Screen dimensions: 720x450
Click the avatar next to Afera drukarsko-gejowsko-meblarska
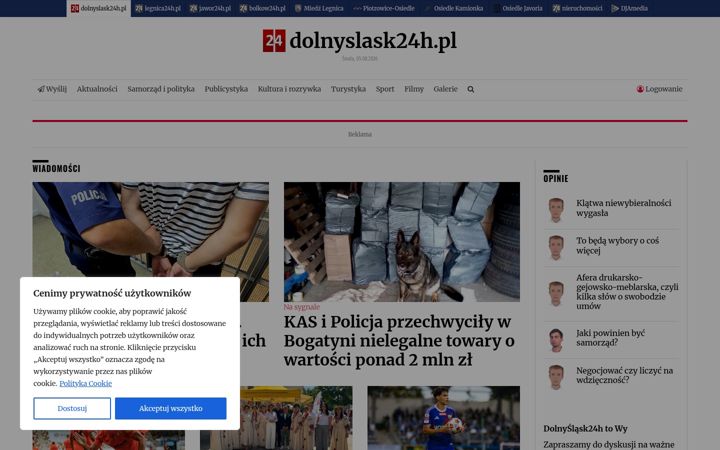point(556,293)
